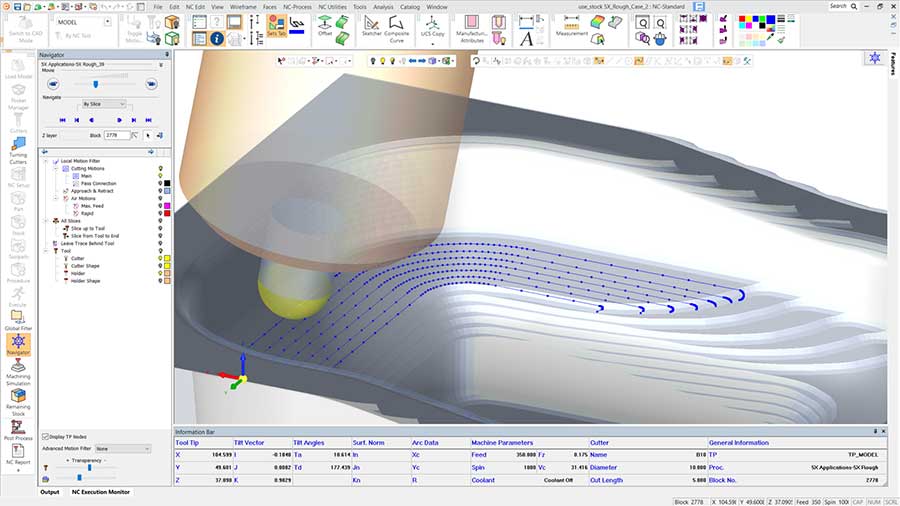This screenshot has width=900, height=506.
Task: Click the red Rapid color swatch
Action: [168, 213]
